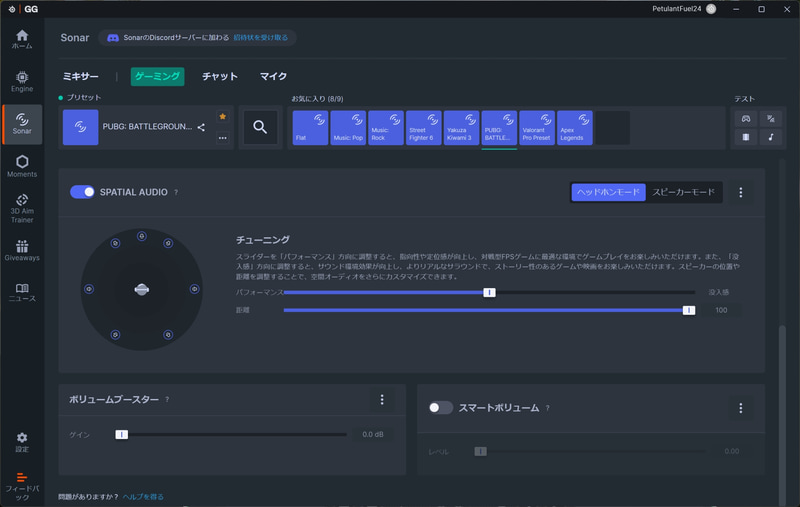Play the film strip test sound
This screenshot has height=507, width=800.
click(x=746, y=137)
